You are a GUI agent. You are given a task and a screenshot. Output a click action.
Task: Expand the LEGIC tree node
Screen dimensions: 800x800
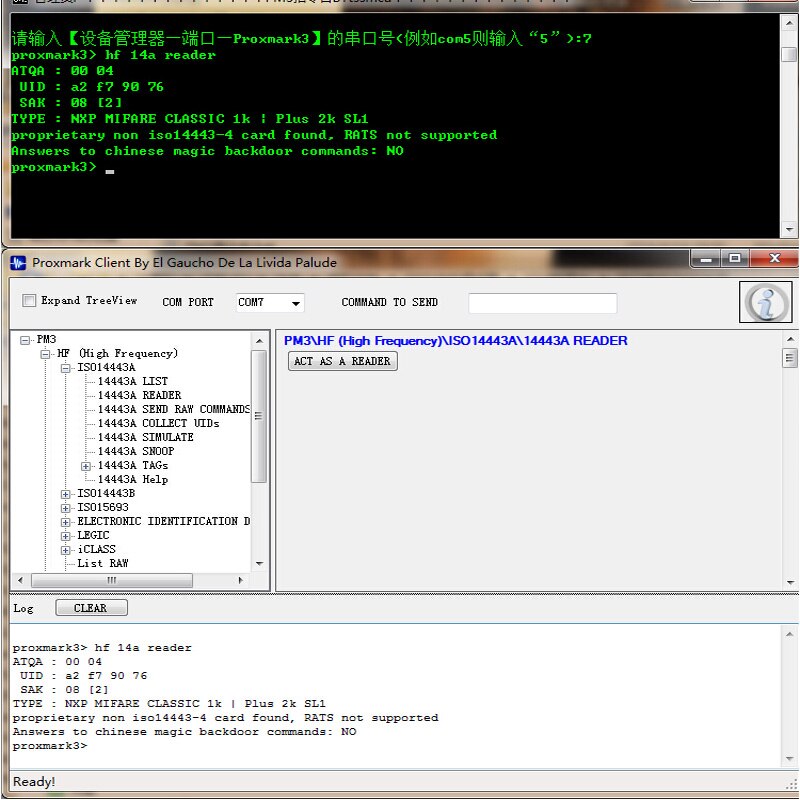point(65,536)
